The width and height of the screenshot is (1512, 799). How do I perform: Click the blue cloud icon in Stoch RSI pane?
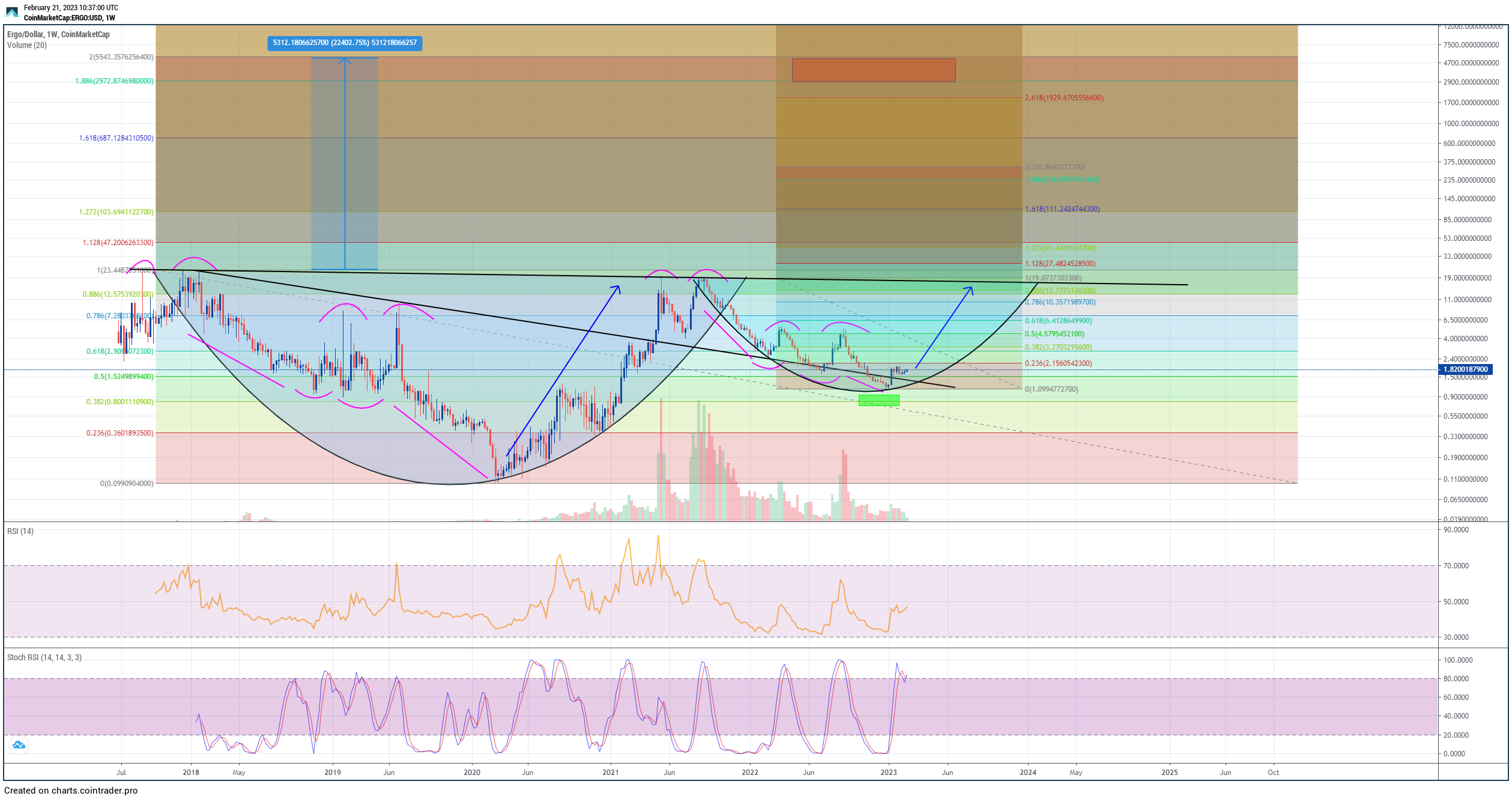pos(19,745)
